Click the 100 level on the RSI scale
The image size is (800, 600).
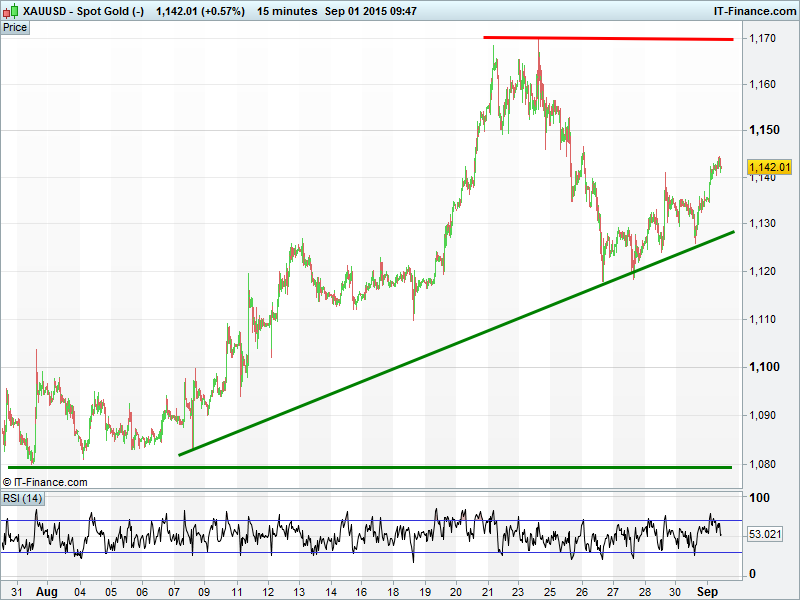coord(759,498)
